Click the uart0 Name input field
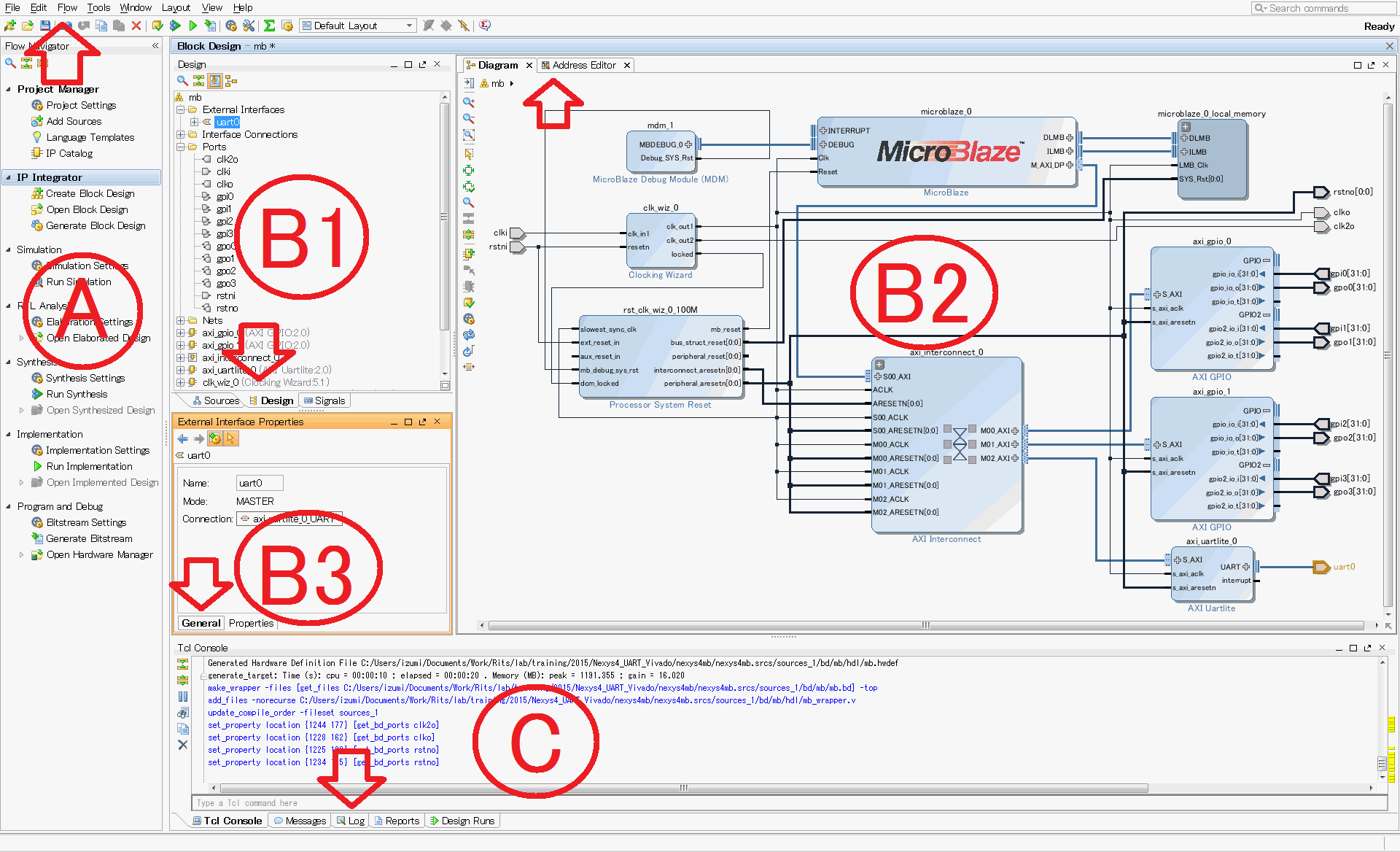 pos(260,483)
